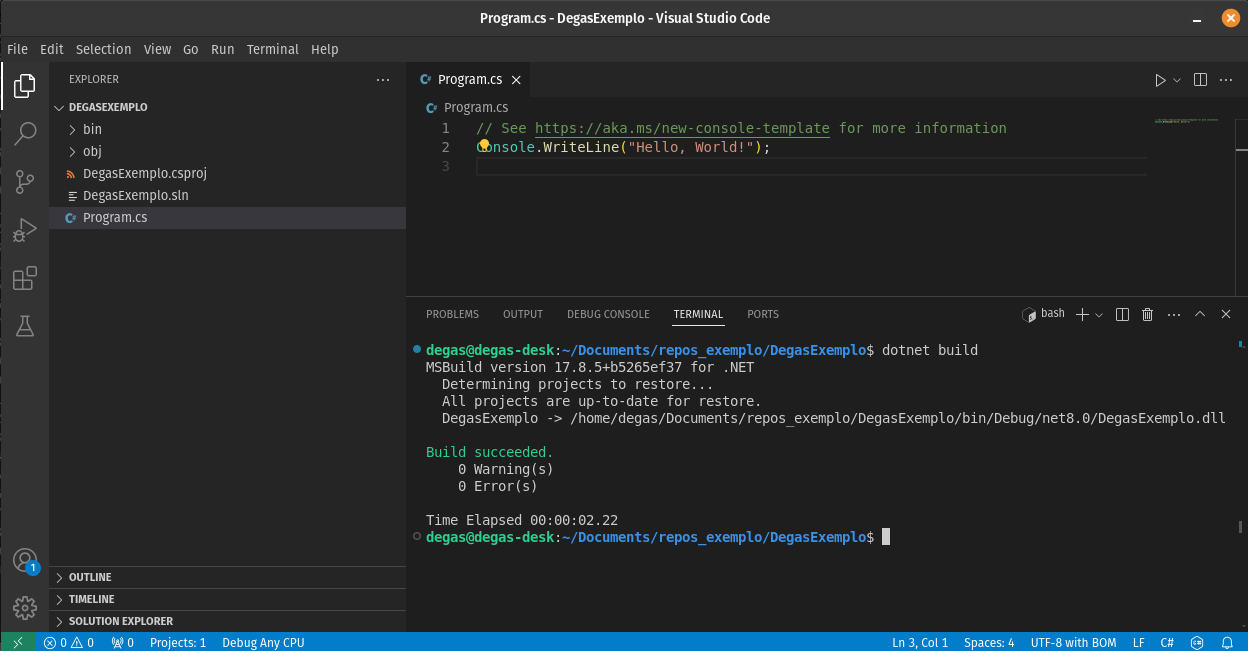1248x651 pixels.
Task: Open the Selection menu
Action: (103, 49)
